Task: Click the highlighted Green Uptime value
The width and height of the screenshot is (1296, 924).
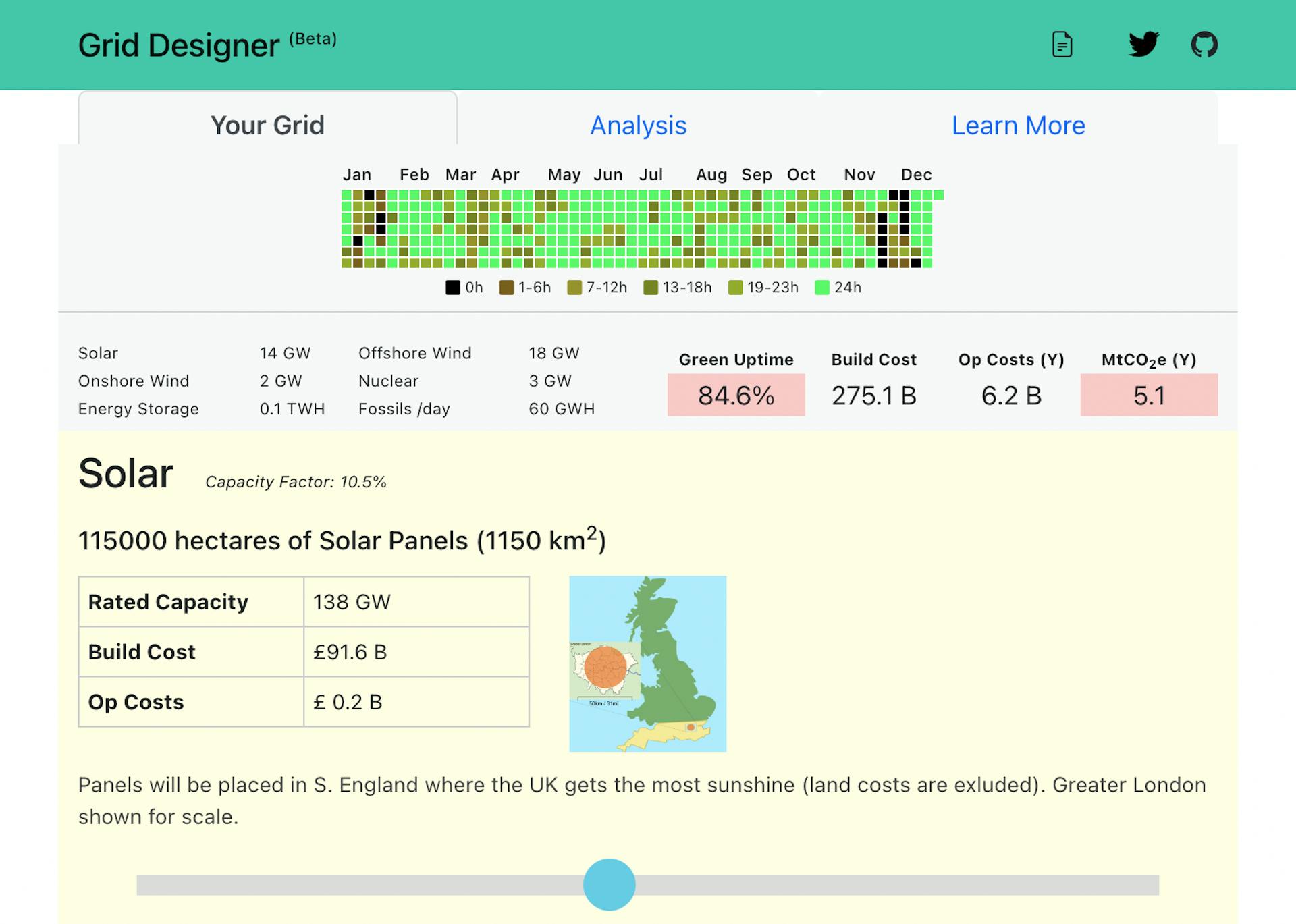Action: tap(736, 396)
